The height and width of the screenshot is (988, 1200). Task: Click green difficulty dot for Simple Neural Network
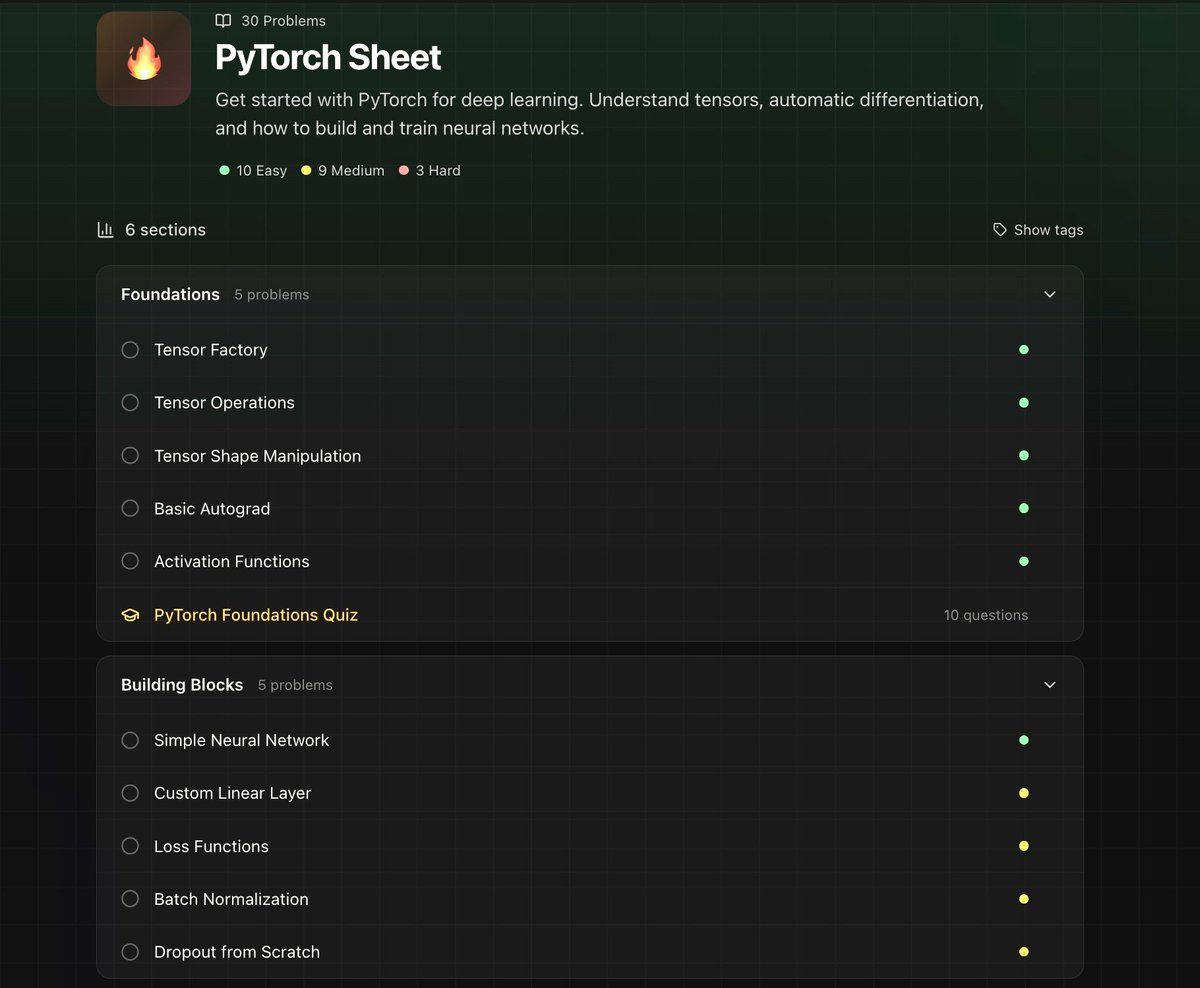[x=1023, y=741]
